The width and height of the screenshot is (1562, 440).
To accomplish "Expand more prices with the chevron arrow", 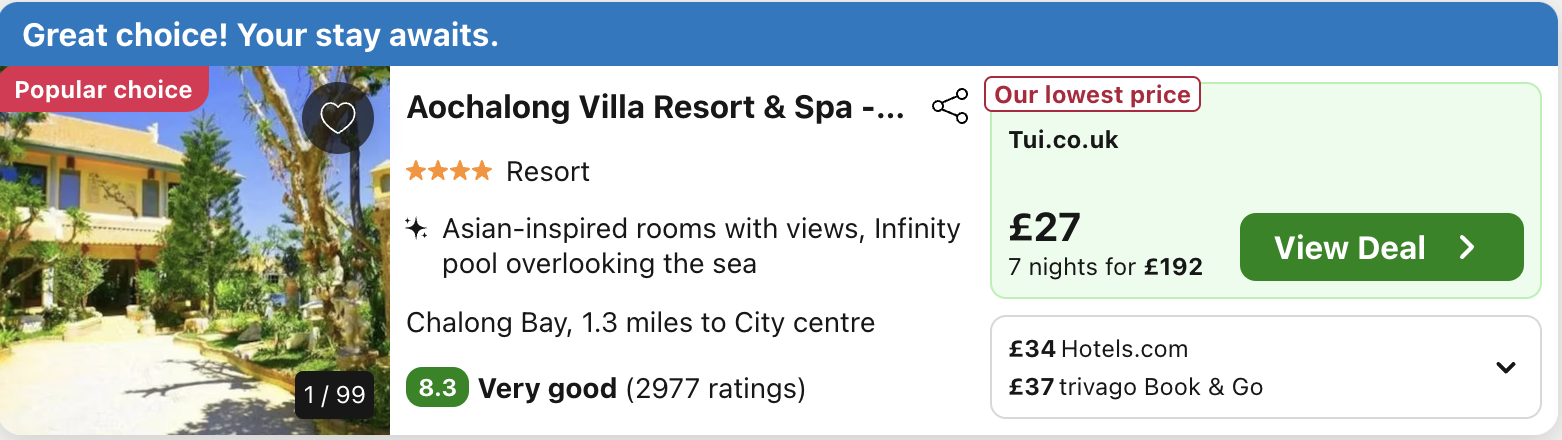I will [1505, 367].
